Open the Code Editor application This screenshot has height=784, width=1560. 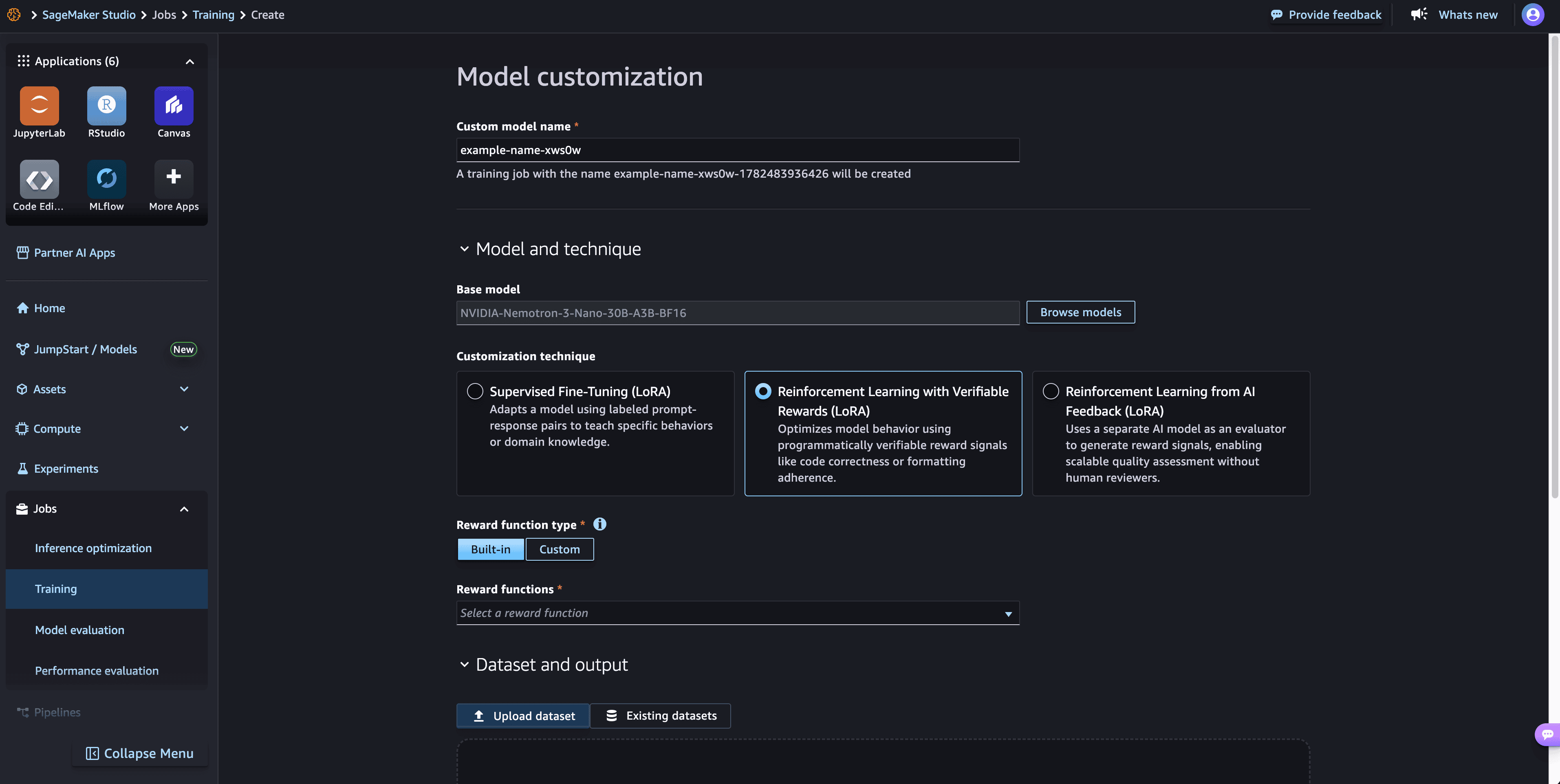click(40, 179)
